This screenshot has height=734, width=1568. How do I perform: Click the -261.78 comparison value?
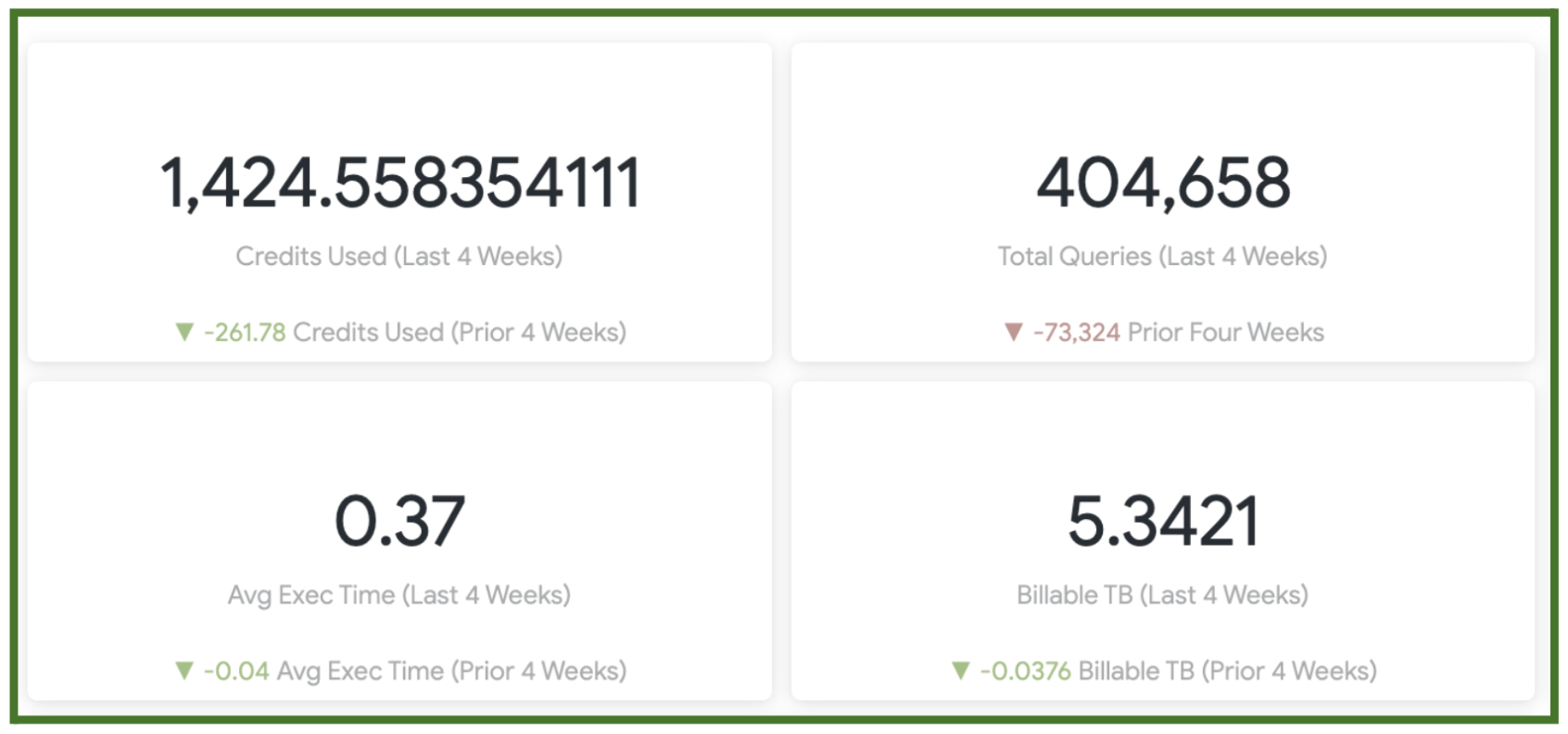[245, 332]
